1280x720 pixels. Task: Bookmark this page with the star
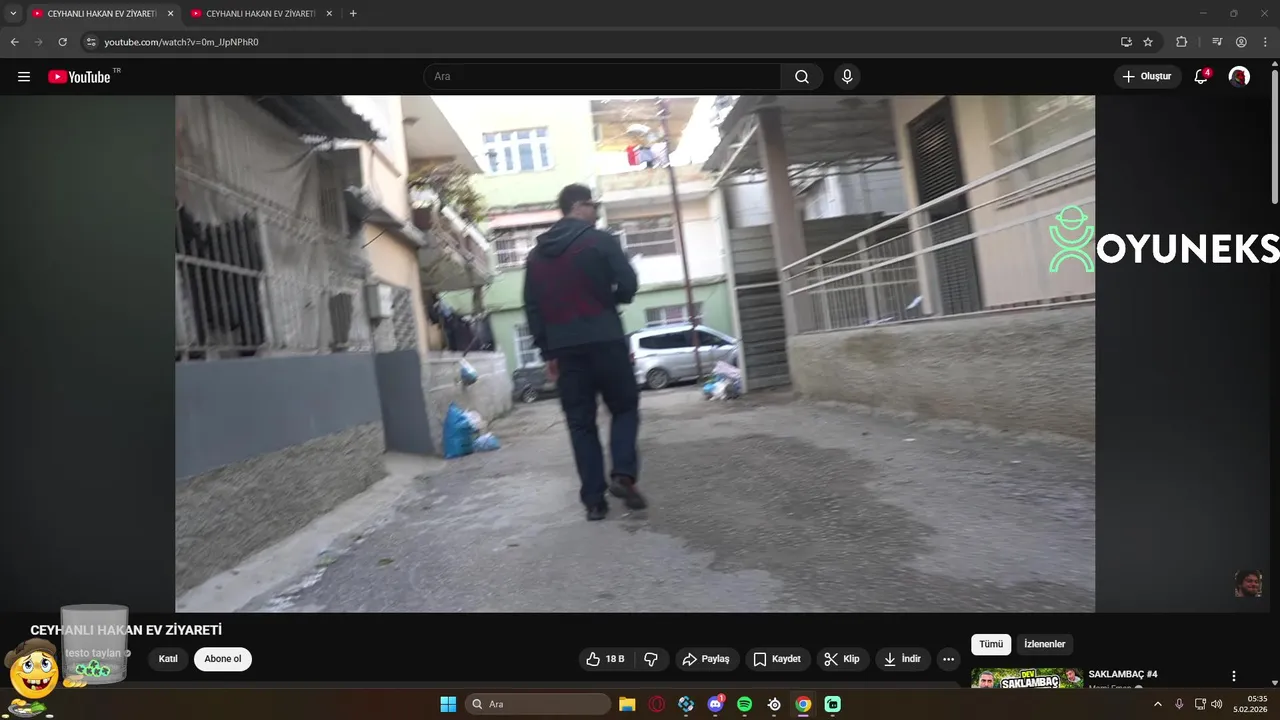tap(1148, 42)
